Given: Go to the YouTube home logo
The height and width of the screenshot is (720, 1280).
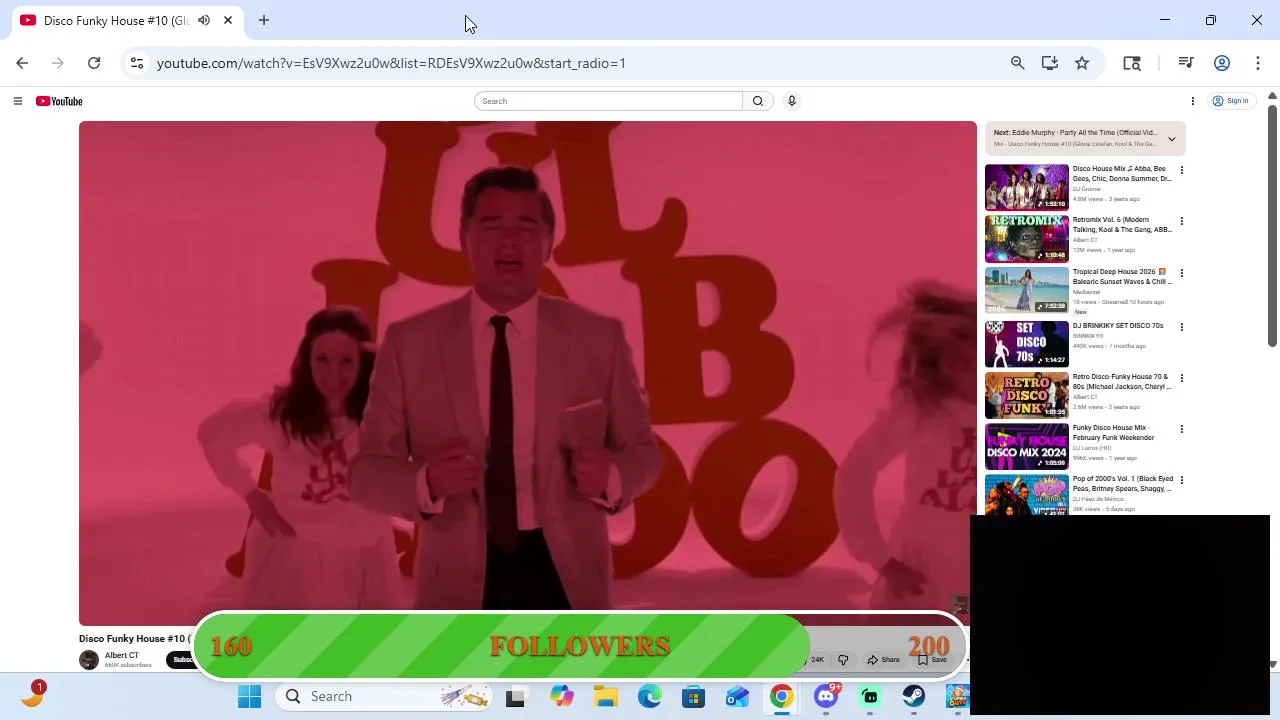Looking at the screenshot, I should pos(59,101).
